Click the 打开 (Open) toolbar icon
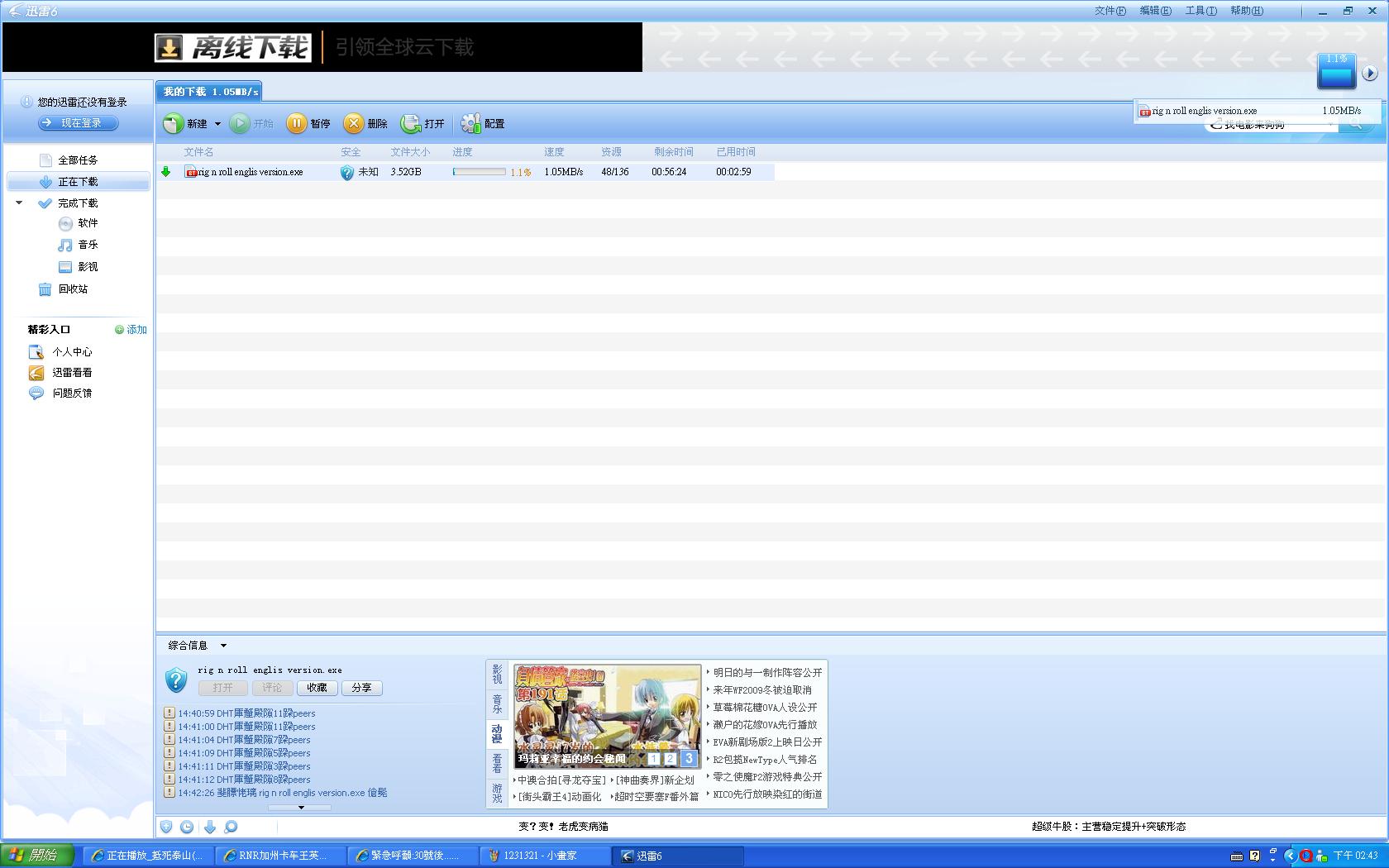Image resolution: width=1389 pixels, height=868 pixels. (411, 124)
